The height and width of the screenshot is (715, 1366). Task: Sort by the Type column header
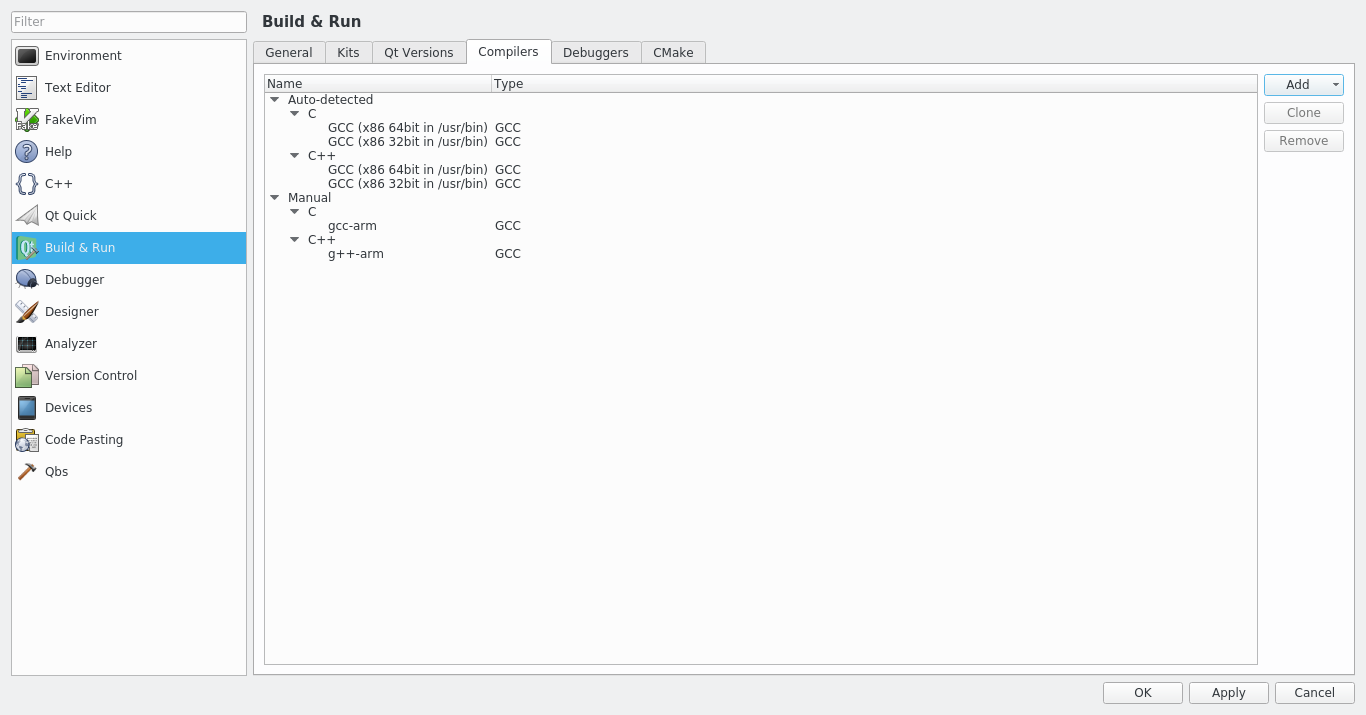pyautogui.click(x=874, y=84)
